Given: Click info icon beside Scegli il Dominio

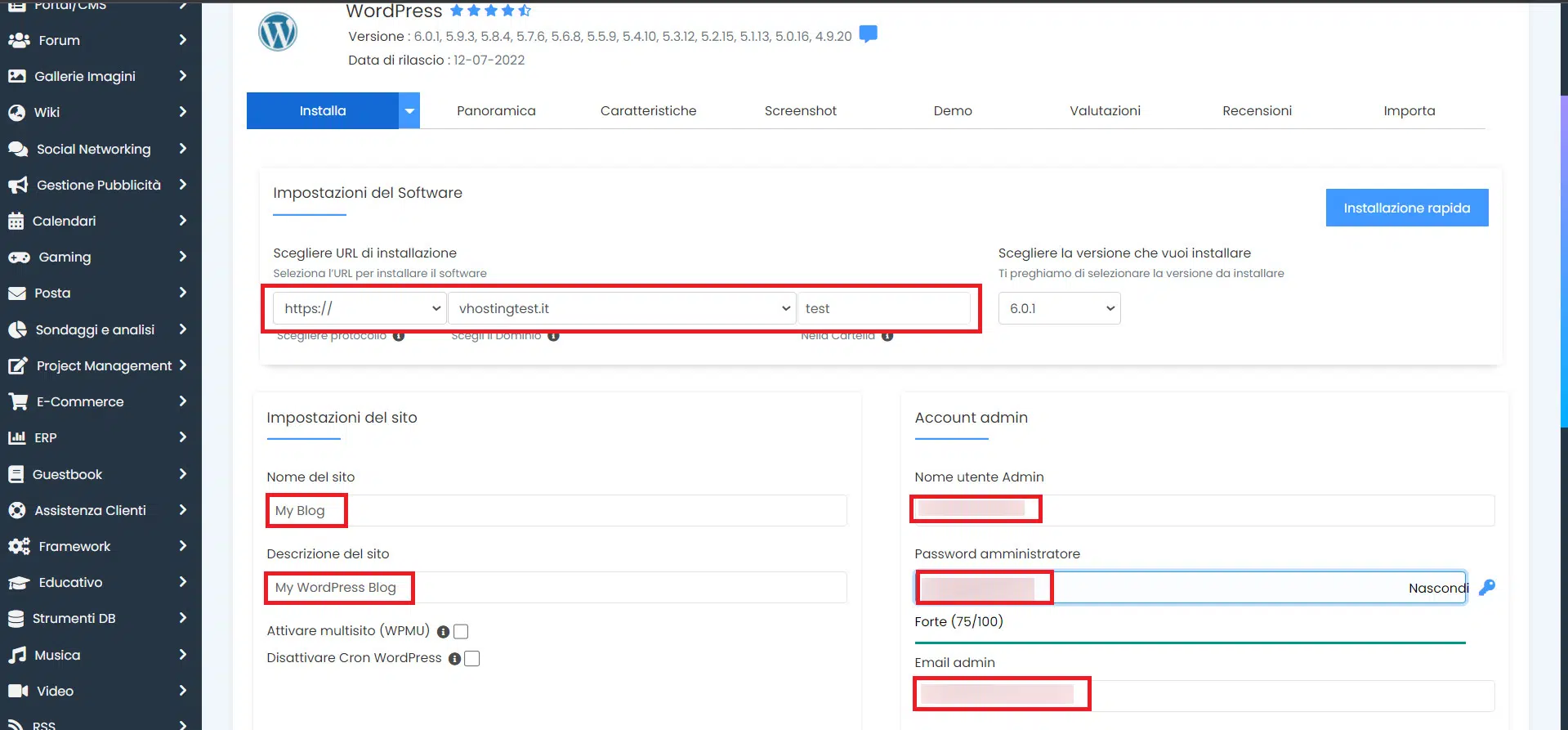Looking at the screenshot, I should pos(553,336).
